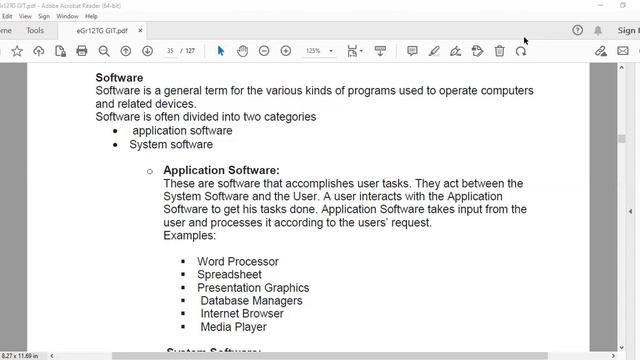640x360 pixels.
Task: Add a sticky note comment
Action: (x=412, y=51)
